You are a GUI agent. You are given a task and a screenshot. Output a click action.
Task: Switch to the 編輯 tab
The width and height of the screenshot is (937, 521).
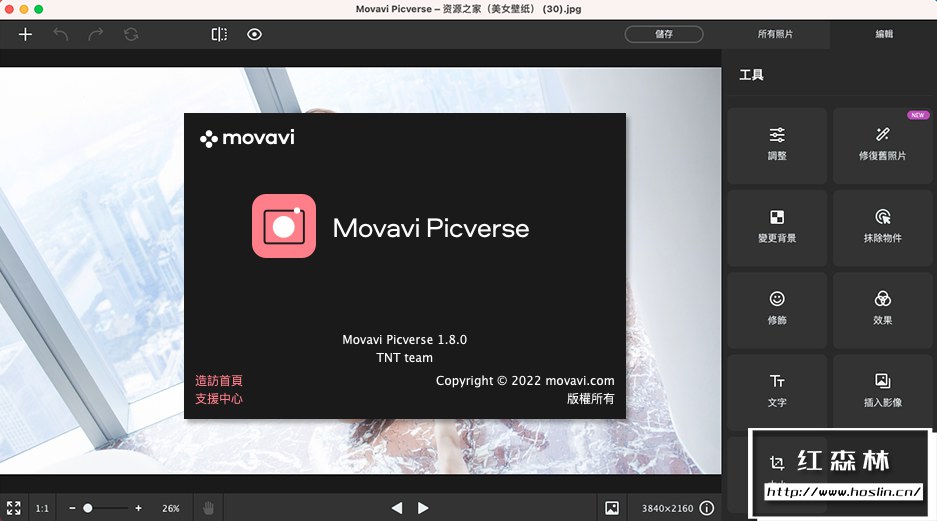(884, 34)
